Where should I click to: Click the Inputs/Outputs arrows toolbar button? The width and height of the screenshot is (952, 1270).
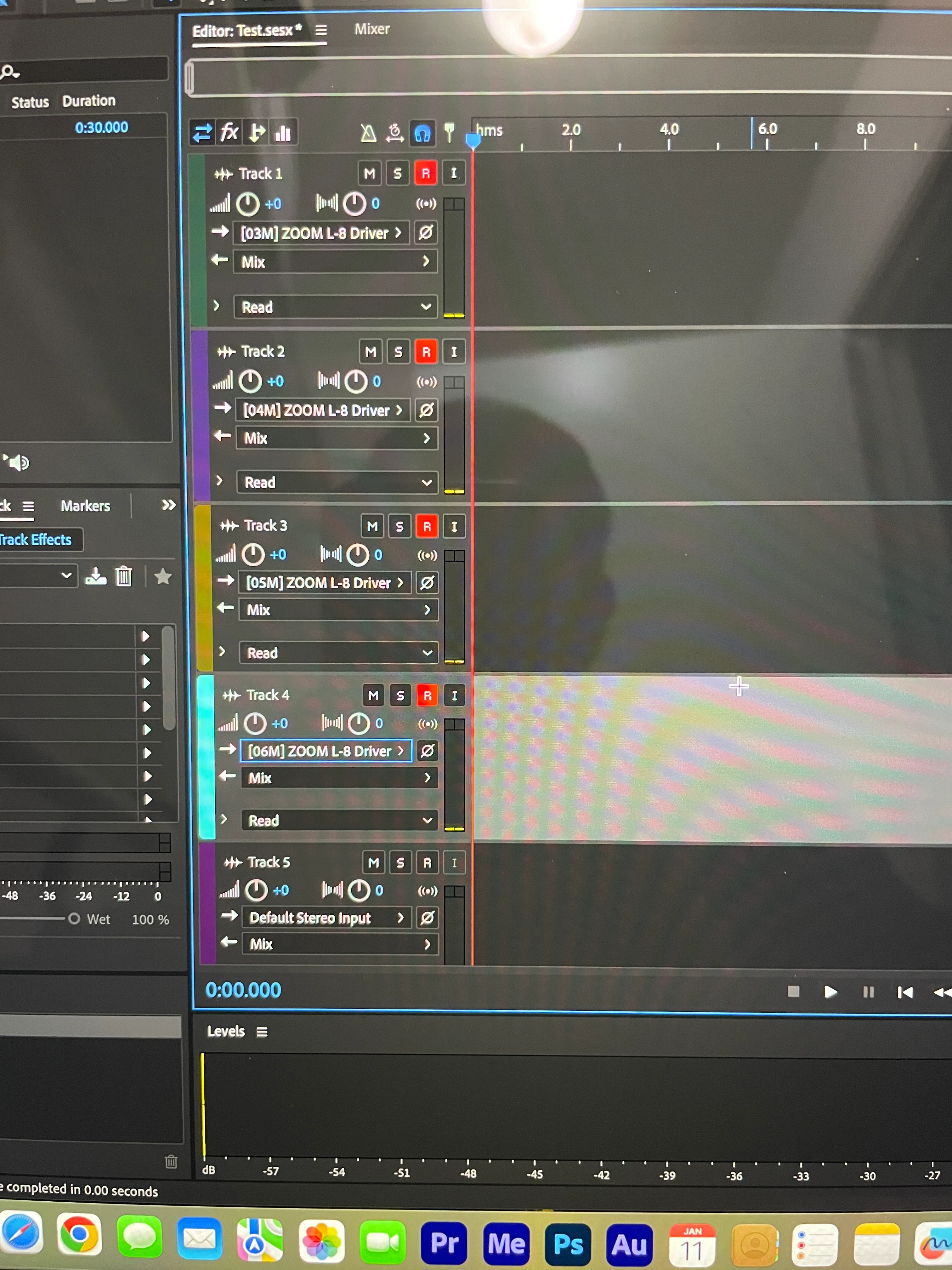[x=202, y=133]
